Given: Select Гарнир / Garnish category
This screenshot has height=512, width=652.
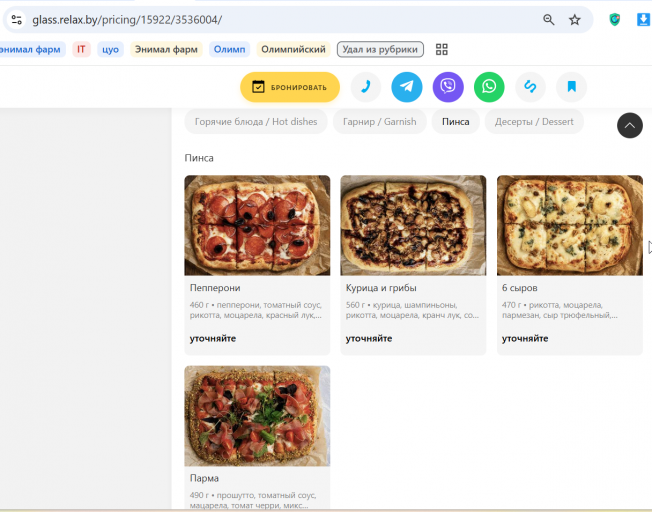Looking at the screenshot, I should pos(379,121).
